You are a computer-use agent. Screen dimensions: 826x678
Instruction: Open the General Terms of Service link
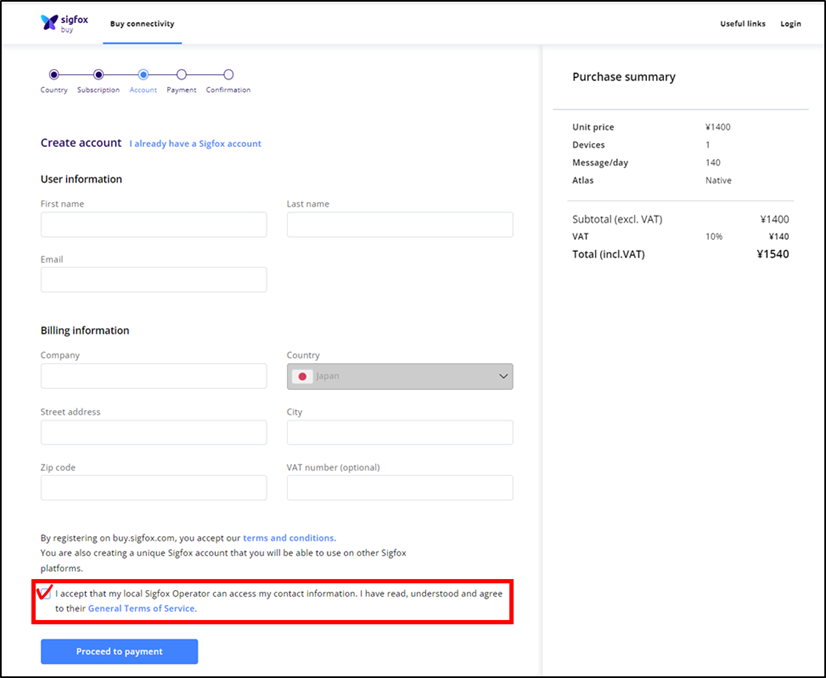point(141,608)
